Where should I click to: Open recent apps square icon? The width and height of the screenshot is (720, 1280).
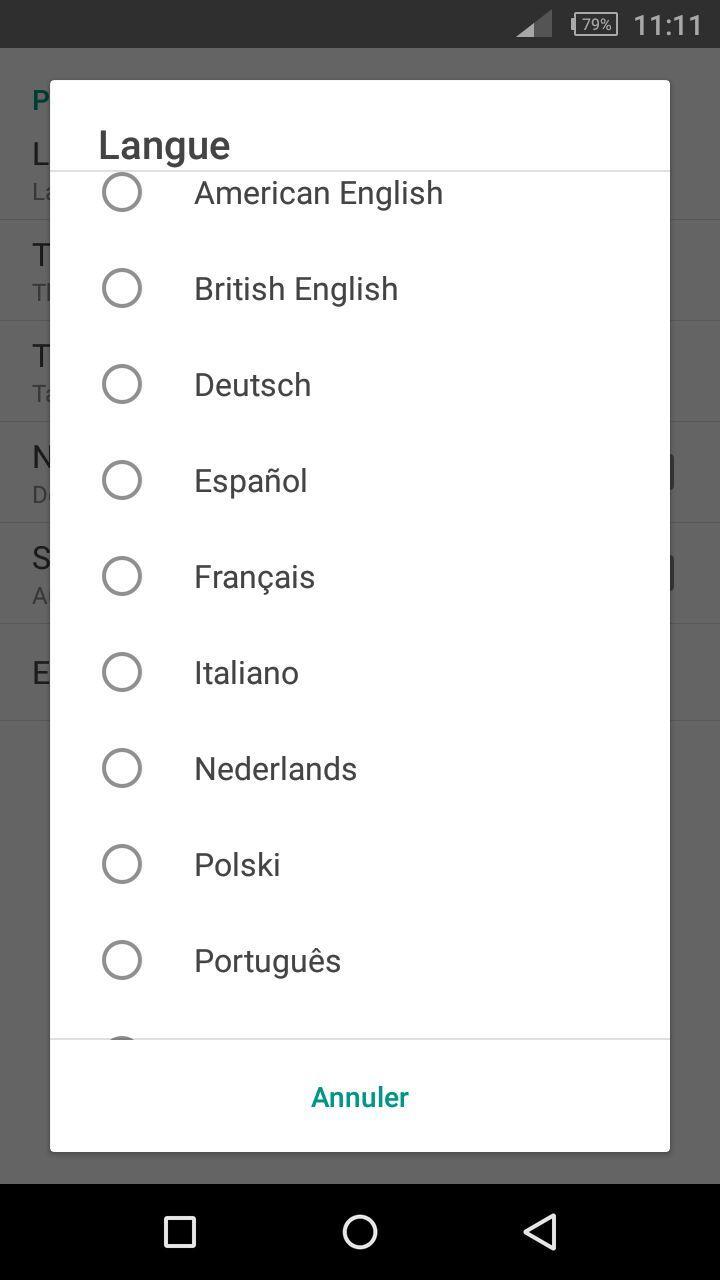point(180,1232)
